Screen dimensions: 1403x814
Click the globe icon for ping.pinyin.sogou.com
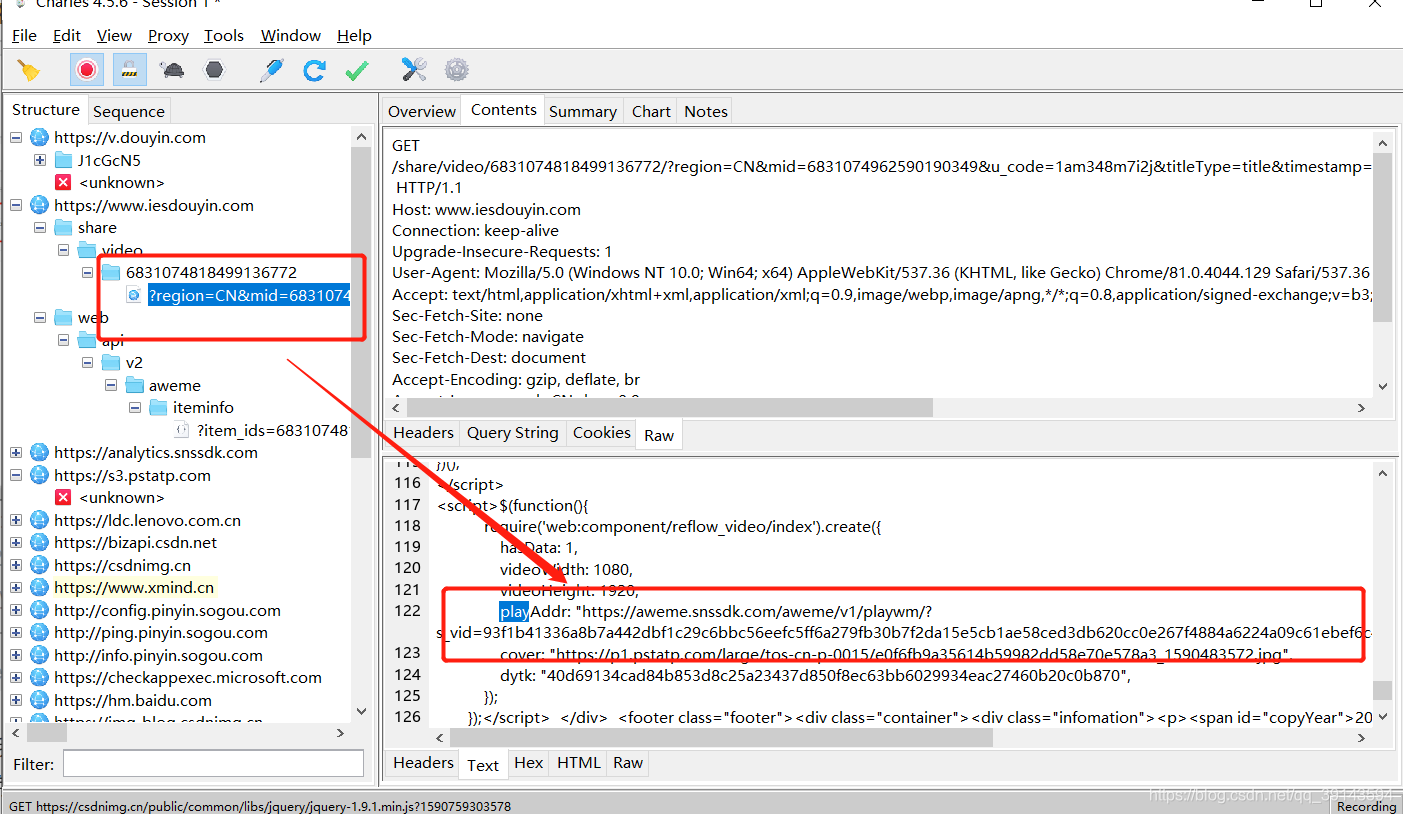[39, 633]
